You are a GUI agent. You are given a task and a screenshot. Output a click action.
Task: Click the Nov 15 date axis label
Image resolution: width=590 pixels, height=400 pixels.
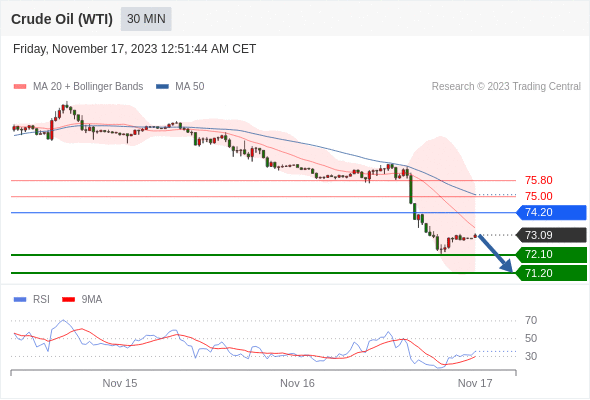click(x=120, y=383)
